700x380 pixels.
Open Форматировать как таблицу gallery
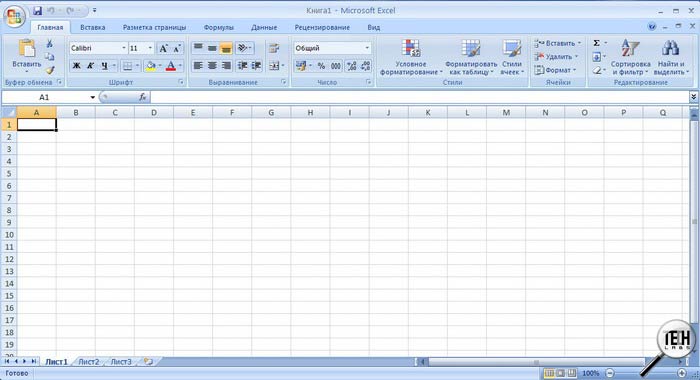coord(471,57)
